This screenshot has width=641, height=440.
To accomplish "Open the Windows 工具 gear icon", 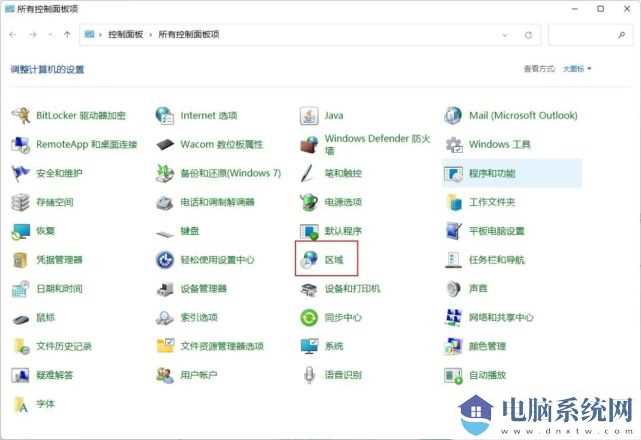I will 453,144.
